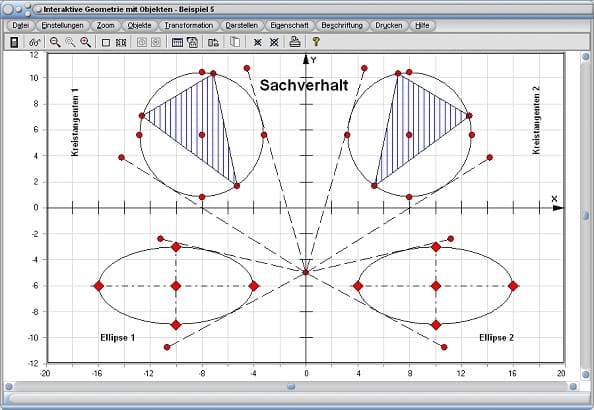
Task: Click the Kreistangenten 2 vertical label
Action: (536, 120)
